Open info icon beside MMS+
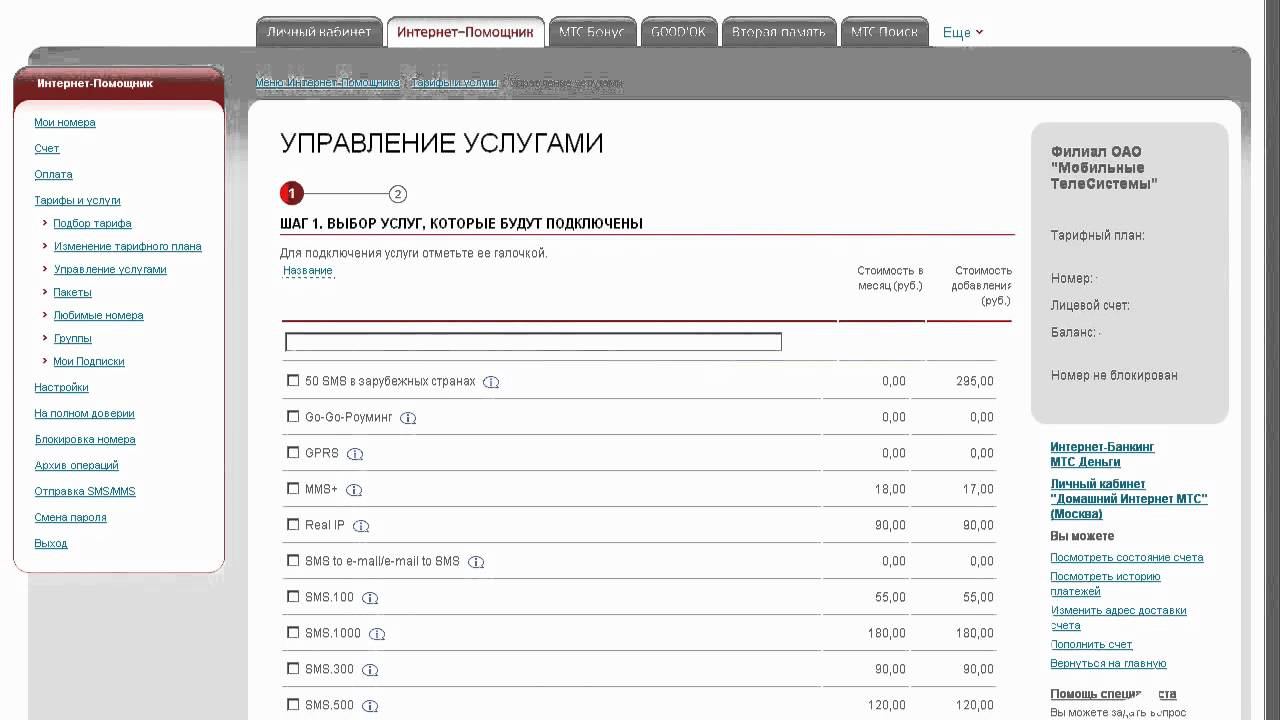Viewport: 1280px width, 720px height. 354,490
